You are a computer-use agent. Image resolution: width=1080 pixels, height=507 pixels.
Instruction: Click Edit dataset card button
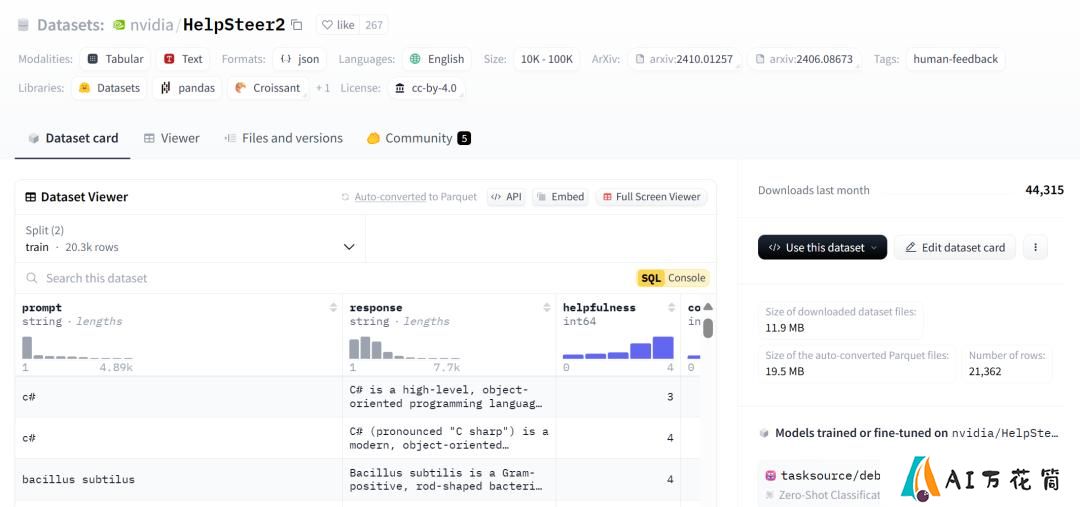point(955,247)
